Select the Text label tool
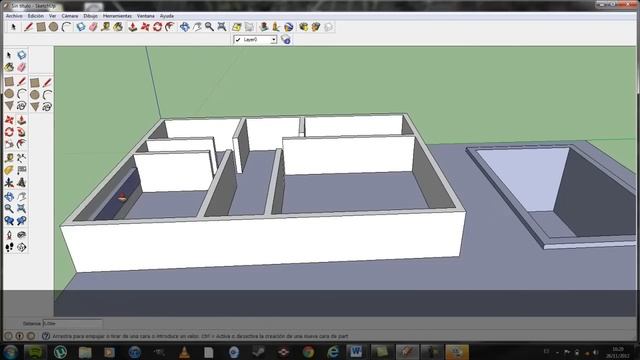This screenshot has width=640, height=360. coord(22,170)
